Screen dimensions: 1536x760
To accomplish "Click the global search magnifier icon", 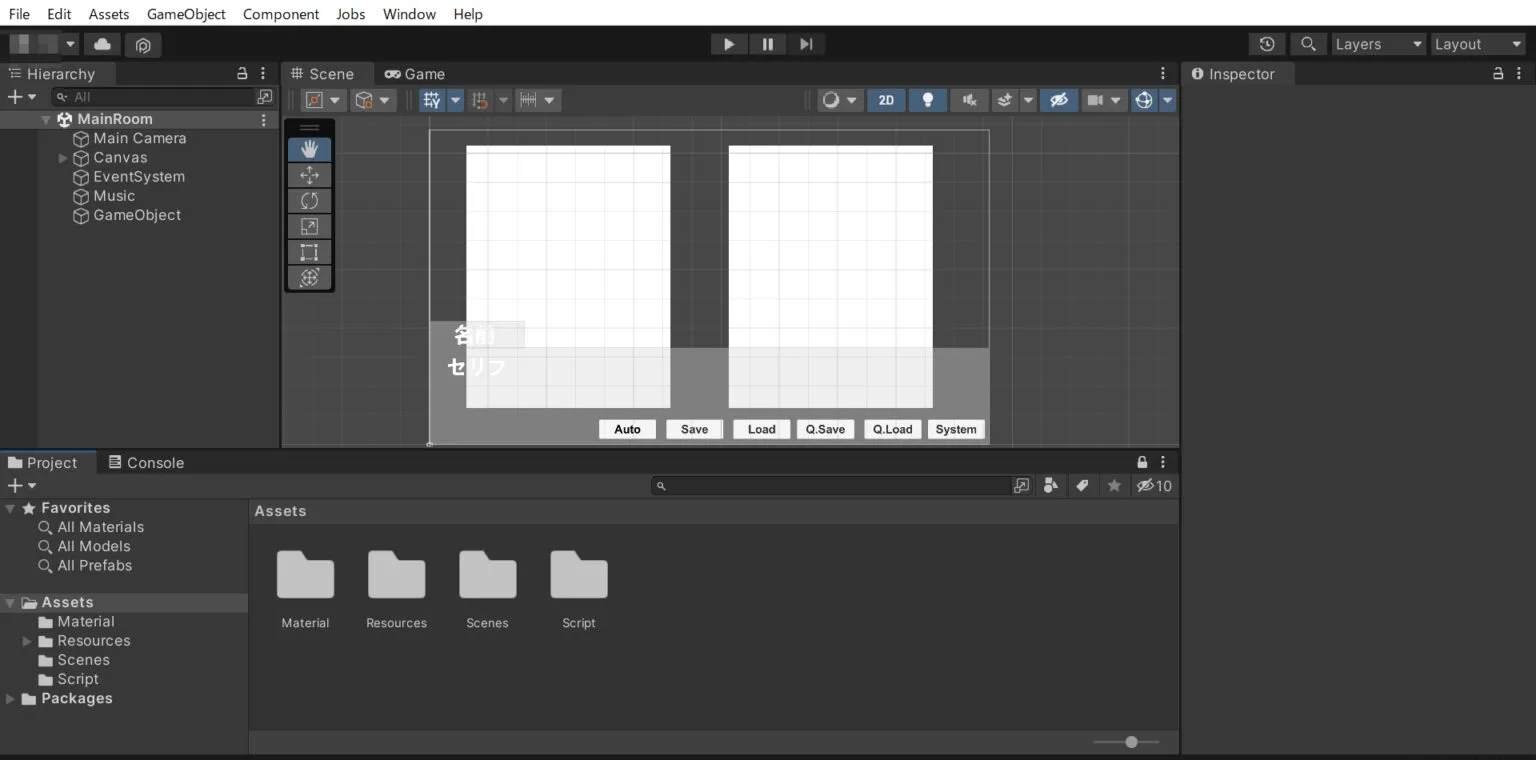I will [x=1307, y=44].
